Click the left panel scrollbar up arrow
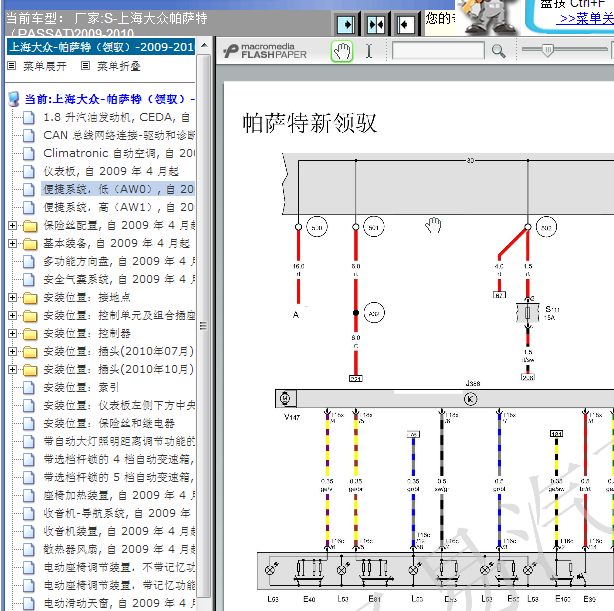Viewport: 614px width, 611px height. 204,45
